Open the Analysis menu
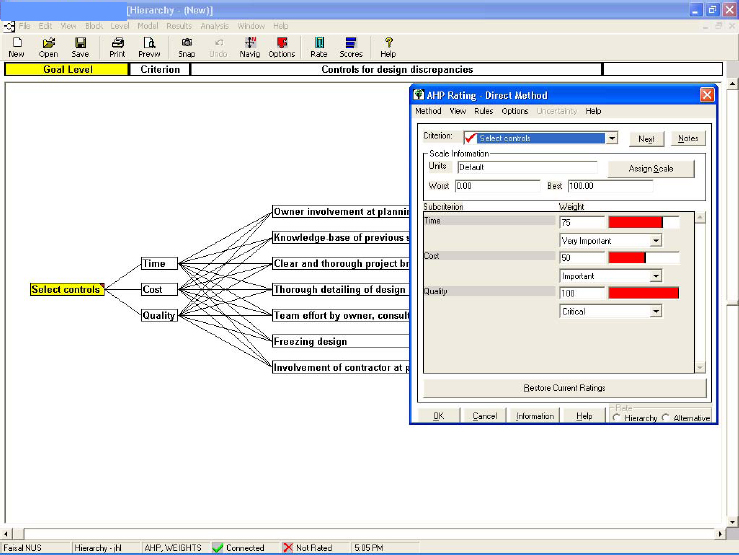The width and height of the screenshot is (739, 555). pos(214,26)
